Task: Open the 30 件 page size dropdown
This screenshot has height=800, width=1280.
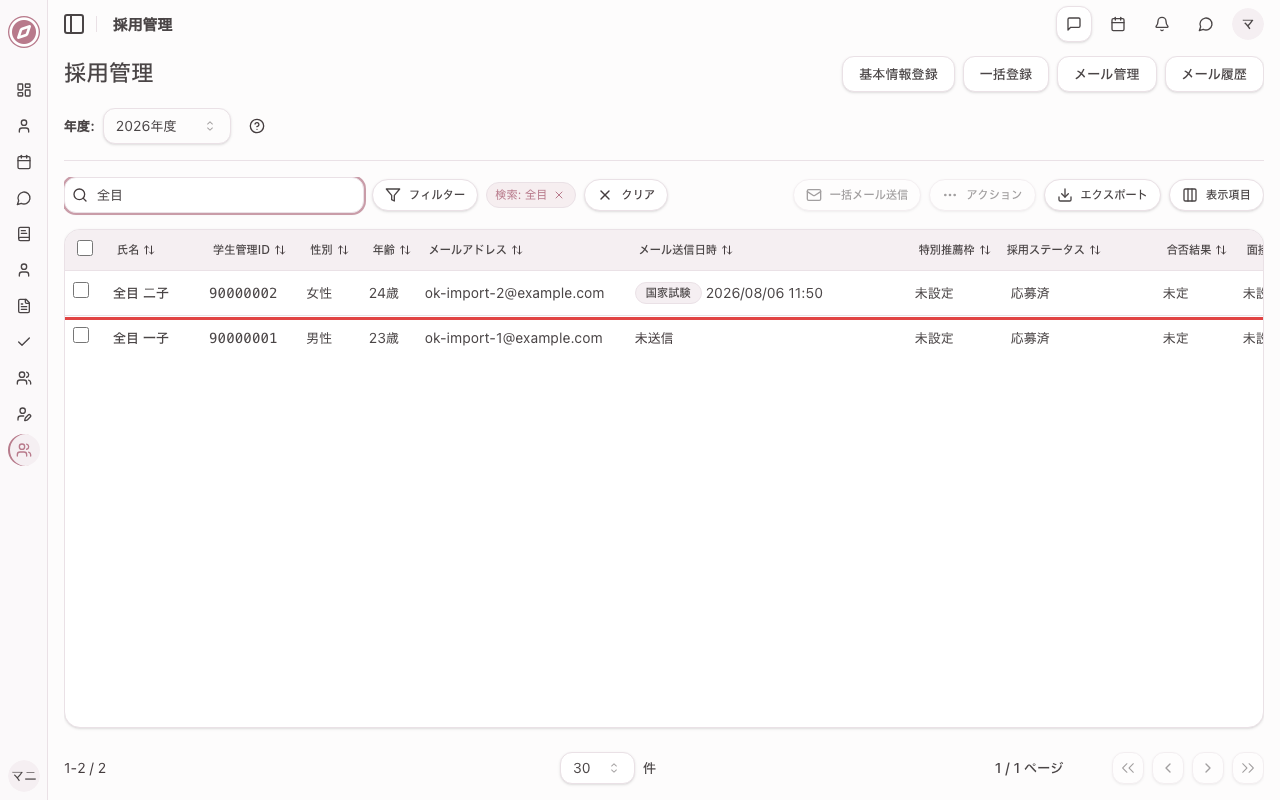Action: coord(597,768)
